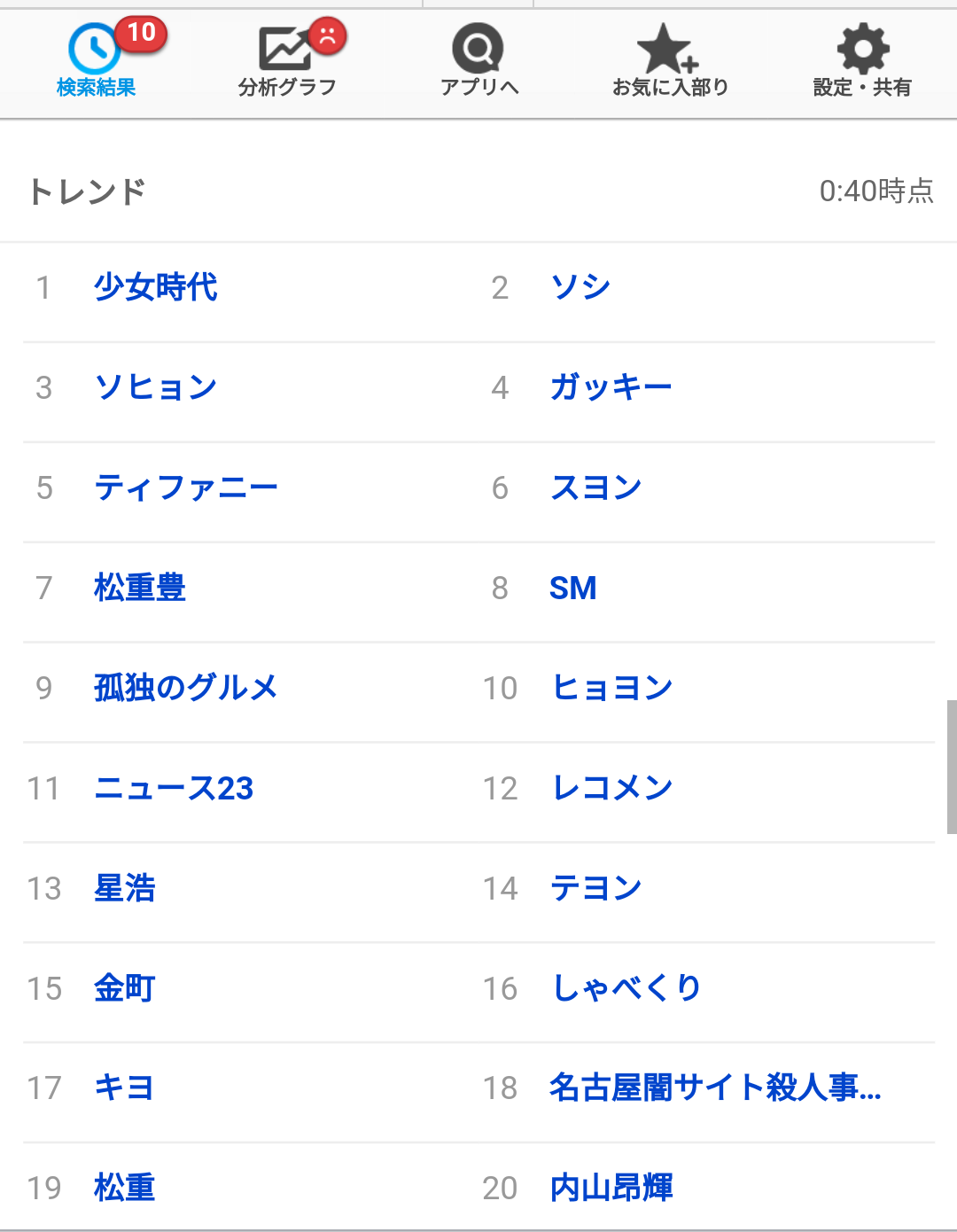Open the 検索結果 clock icon
Viewport: 957px width, 1232px height.
95,49
